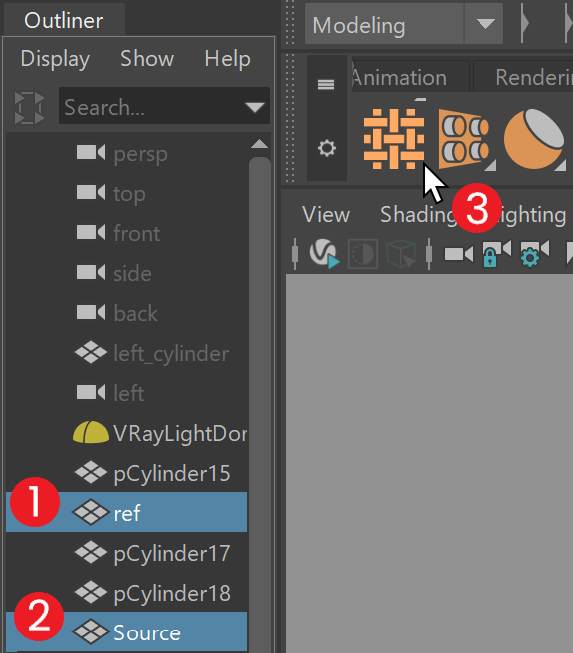Open the Outliner Display menu
Screen dimensions: 573x653
[x=55, y=59]
